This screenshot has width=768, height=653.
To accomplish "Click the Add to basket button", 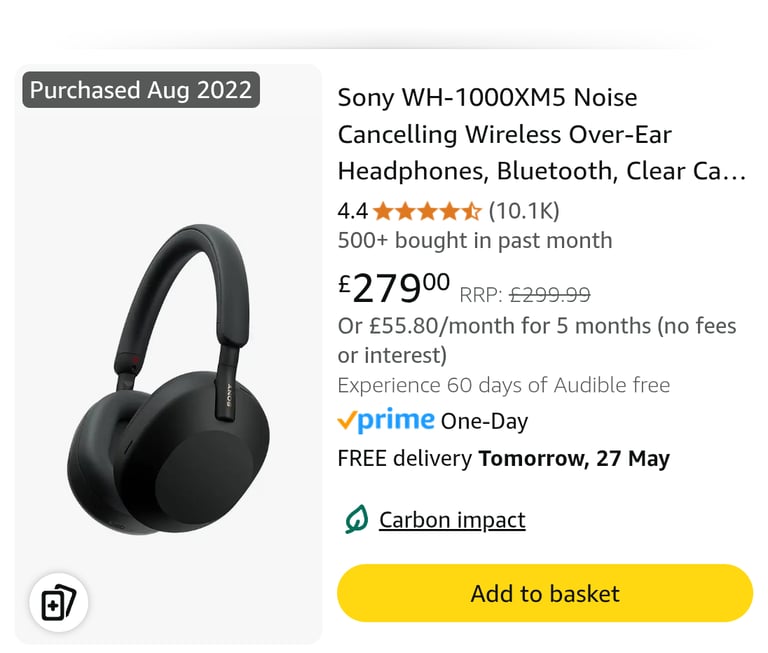I will click(545, 593).
